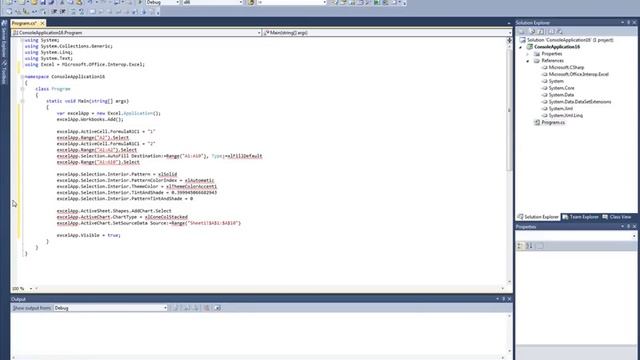Image resolution: width=640 pixels, height=360 pixels.
Task: Toggle auto hide pin on Properties panel
Action: coord(628,227)
